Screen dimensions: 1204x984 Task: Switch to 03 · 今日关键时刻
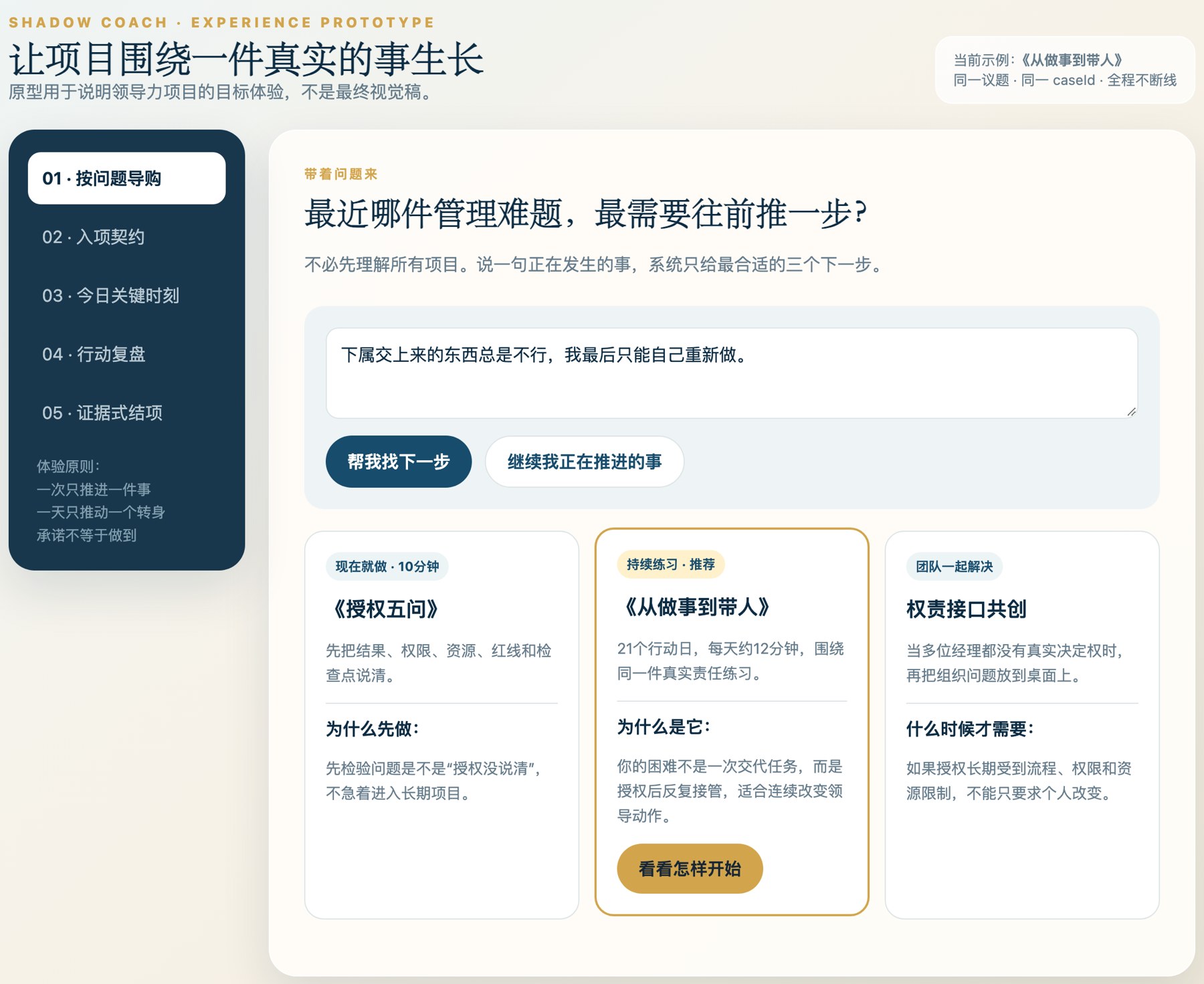point(126,295)
